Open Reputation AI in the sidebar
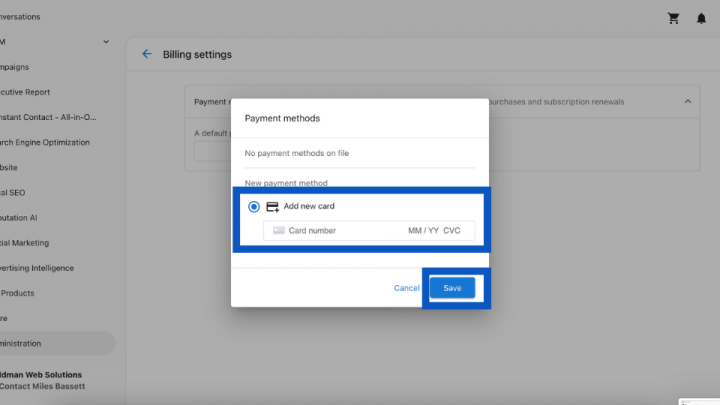Viewport: 720px width, 405px height. [x=19, y=218]
